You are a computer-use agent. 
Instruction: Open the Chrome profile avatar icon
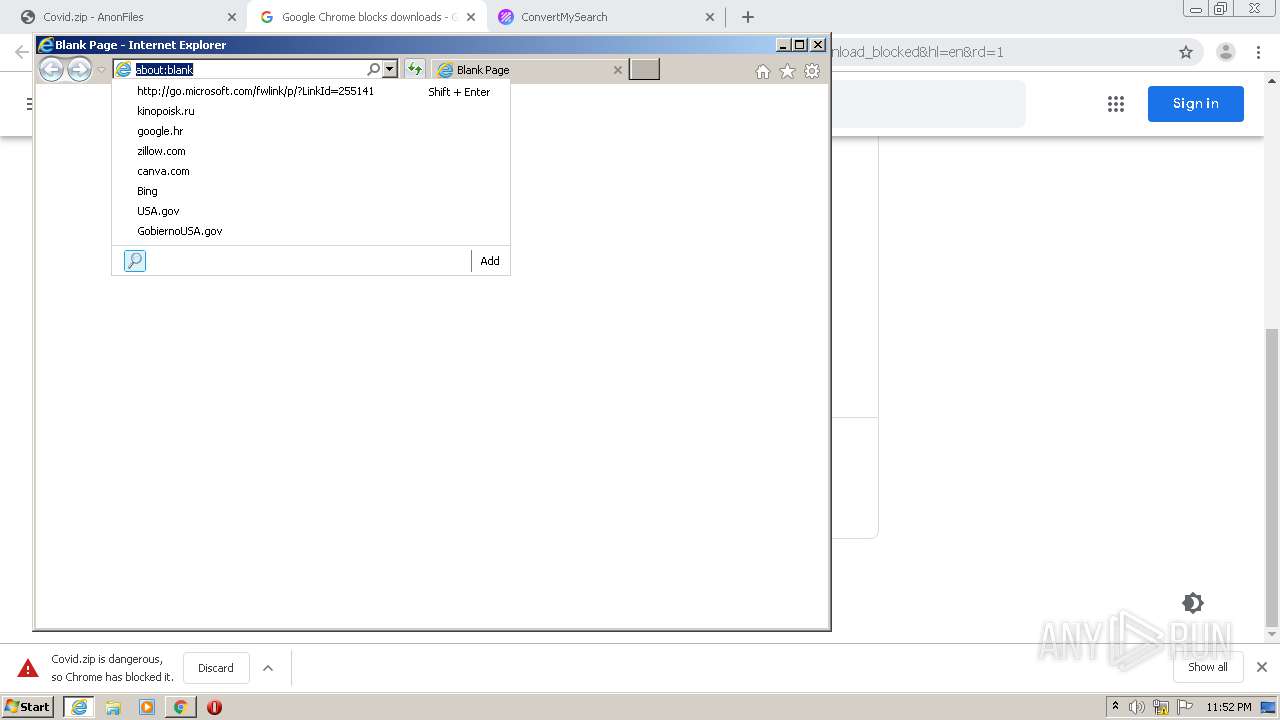click(x=1225, y=52)
